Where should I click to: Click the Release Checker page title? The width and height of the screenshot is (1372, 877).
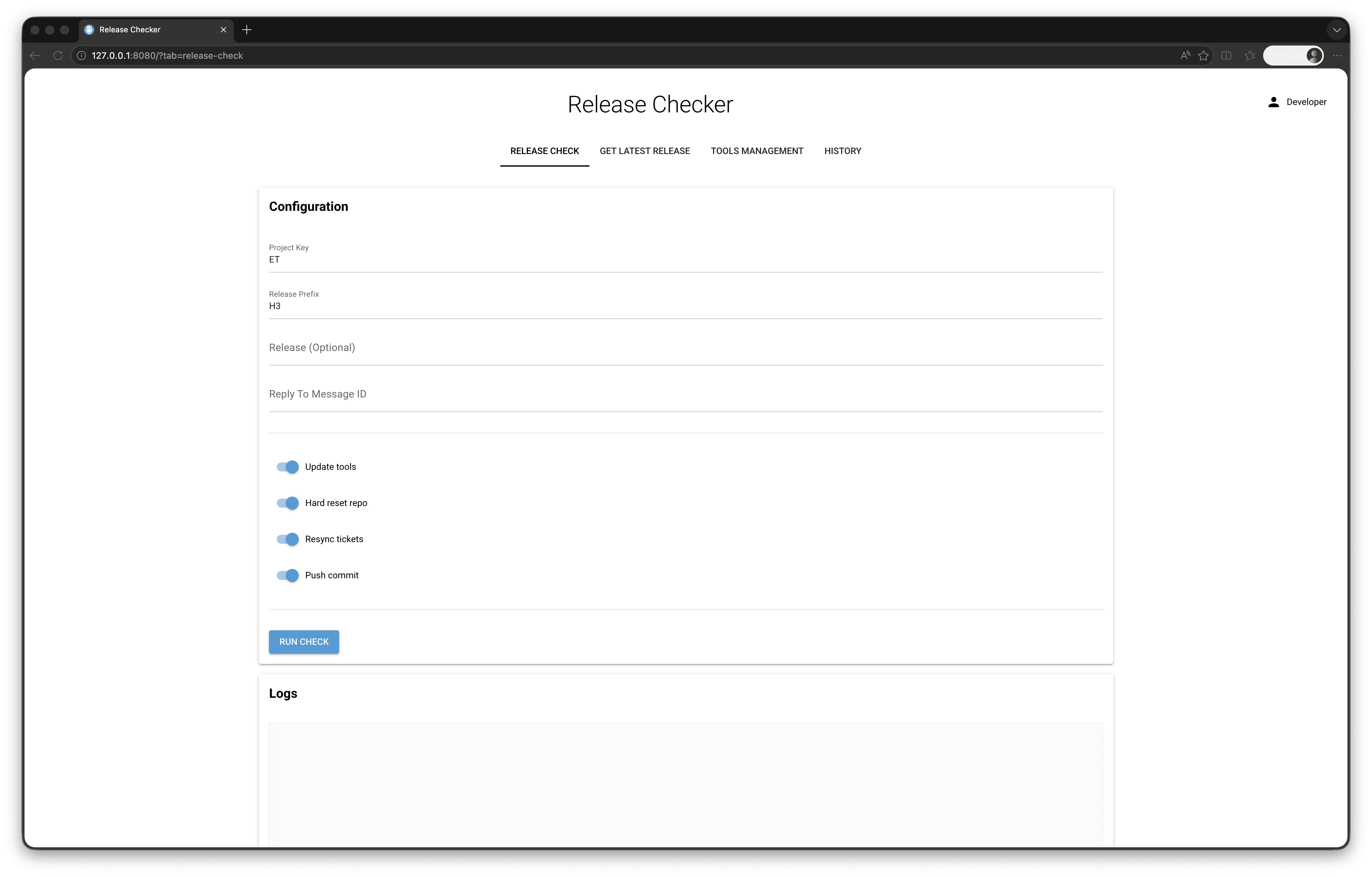(x=650, y=104)
